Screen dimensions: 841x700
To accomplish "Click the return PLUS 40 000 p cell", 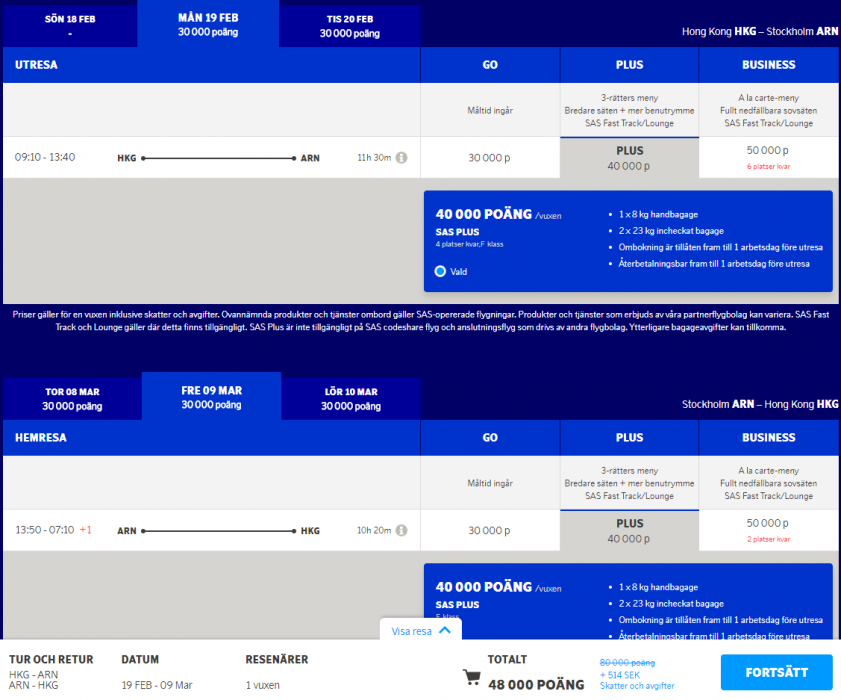I will (629, 531).
